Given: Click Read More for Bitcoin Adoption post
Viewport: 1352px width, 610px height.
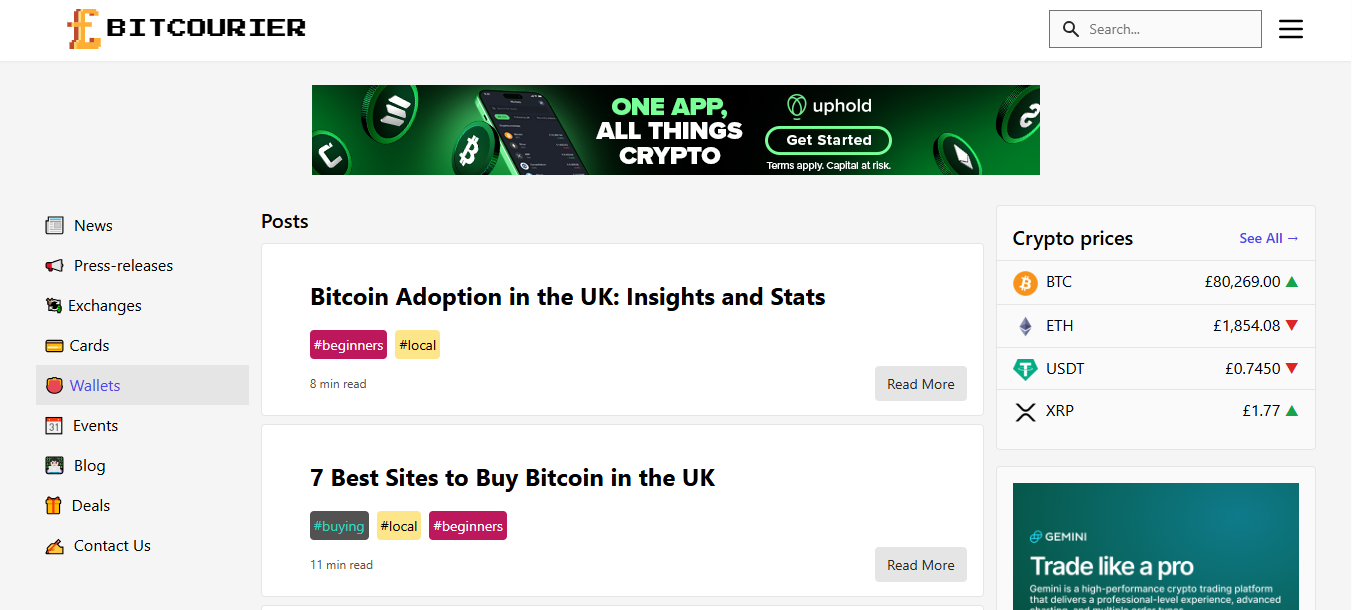Looking at the screenshot, I should (x=921, y=384).
